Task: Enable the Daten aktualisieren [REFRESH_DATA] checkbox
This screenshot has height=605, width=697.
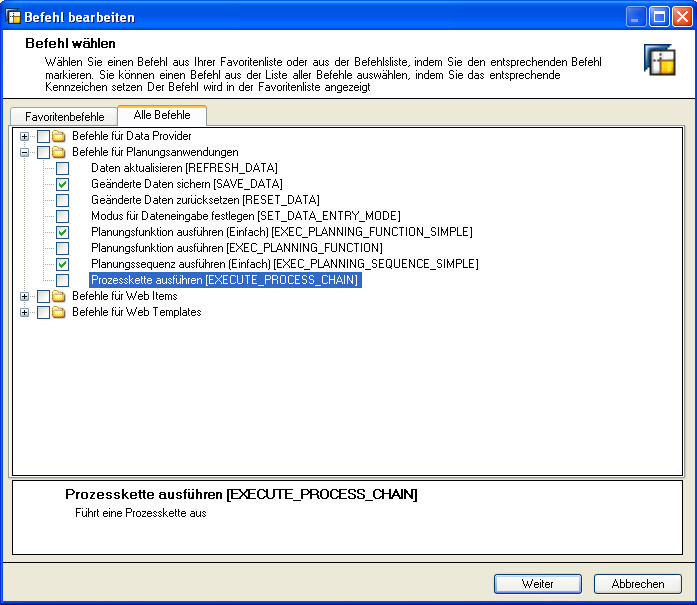Action: tap(62, 168)
